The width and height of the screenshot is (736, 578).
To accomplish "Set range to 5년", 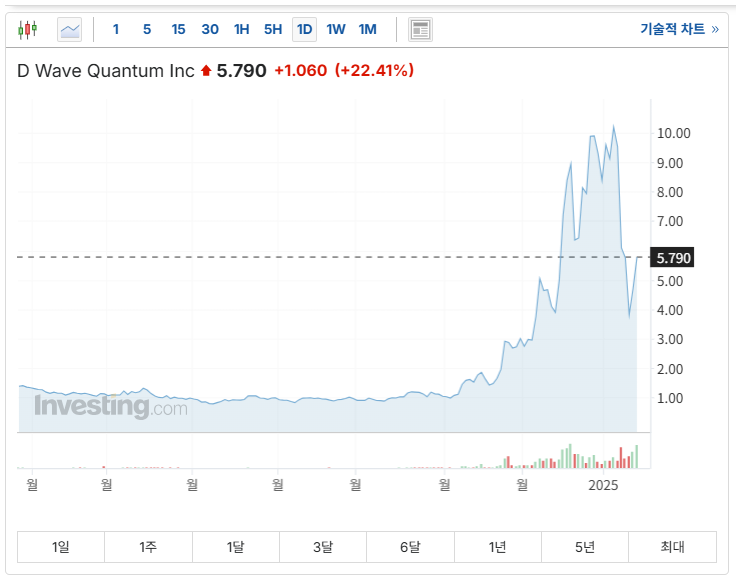I will (585, 547).
